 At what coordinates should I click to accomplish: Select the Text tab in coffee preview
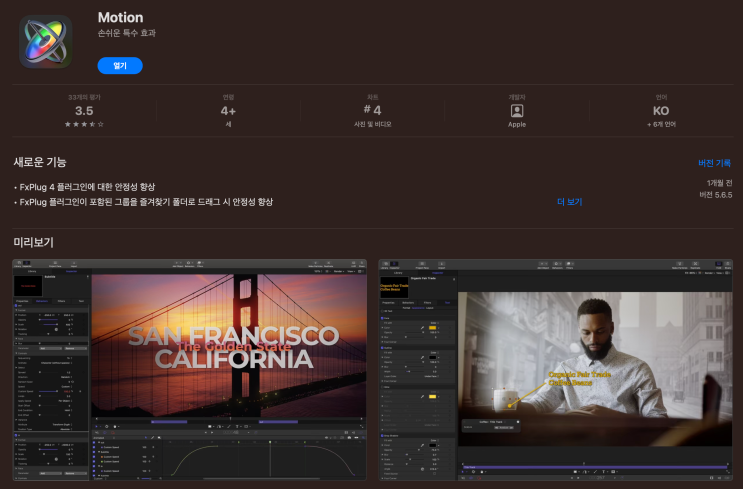448,301
